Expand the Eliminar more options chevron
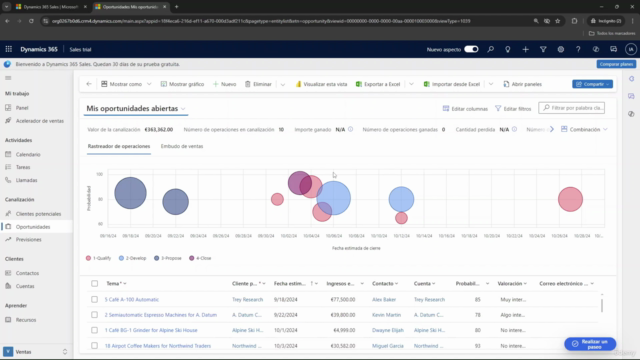 tap(282, 84)
